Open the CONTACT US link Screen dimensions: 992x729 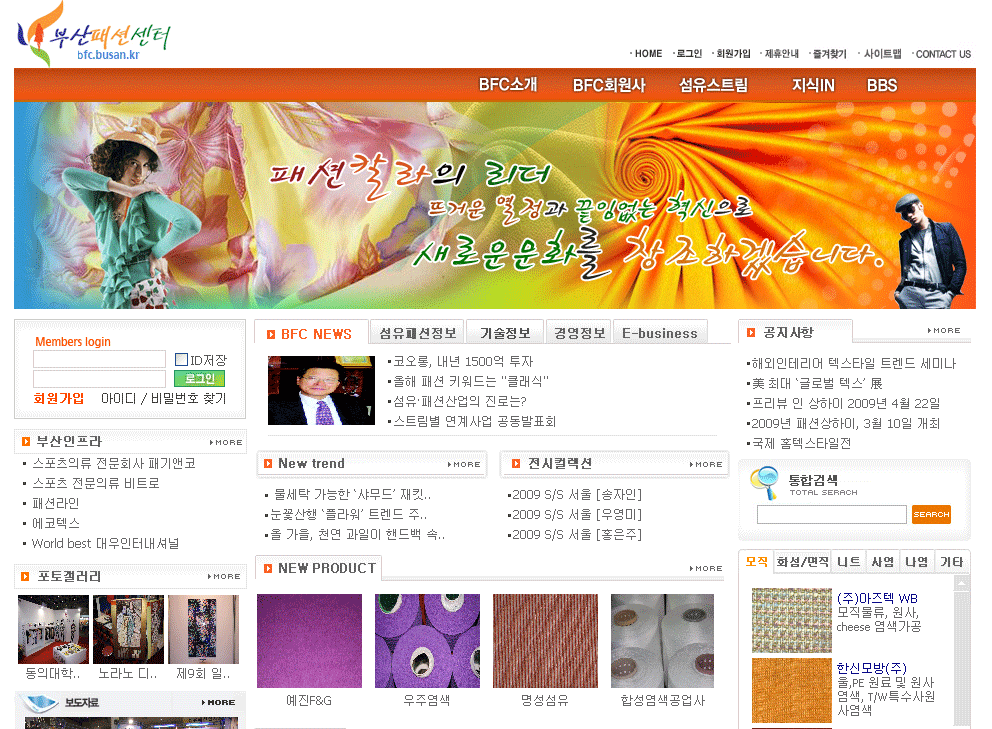942,54
